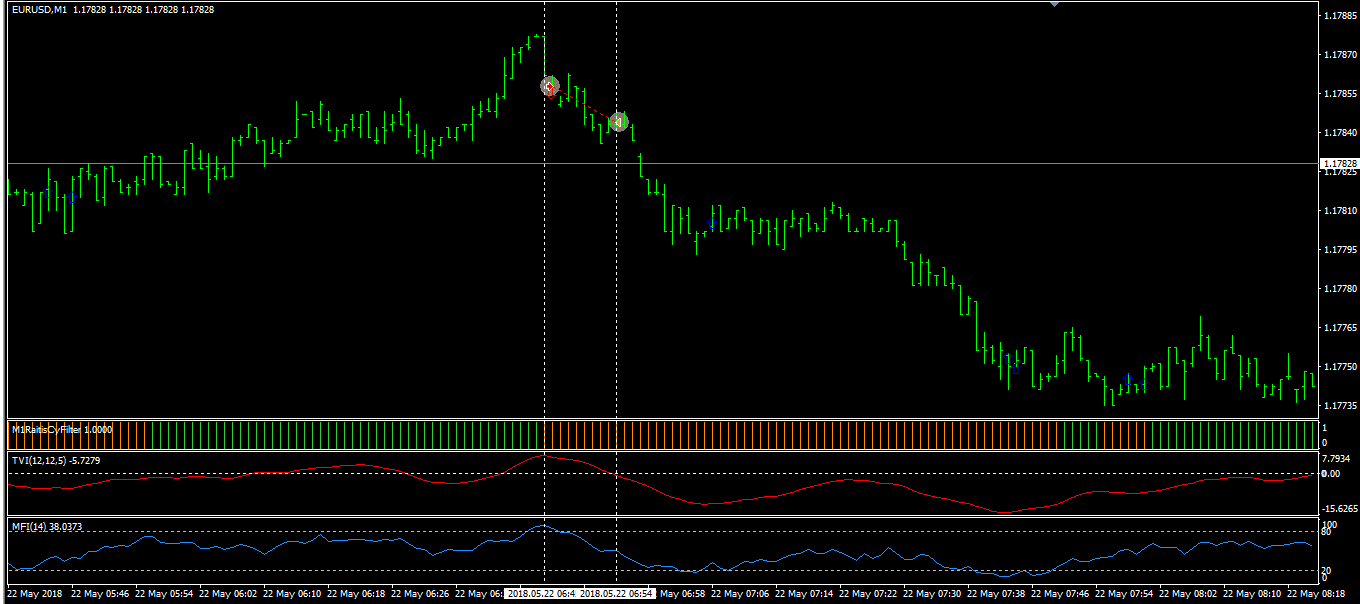Click the gray chart shift triangle at top
Screen dimensions: 1360x604
(1053, 4)
